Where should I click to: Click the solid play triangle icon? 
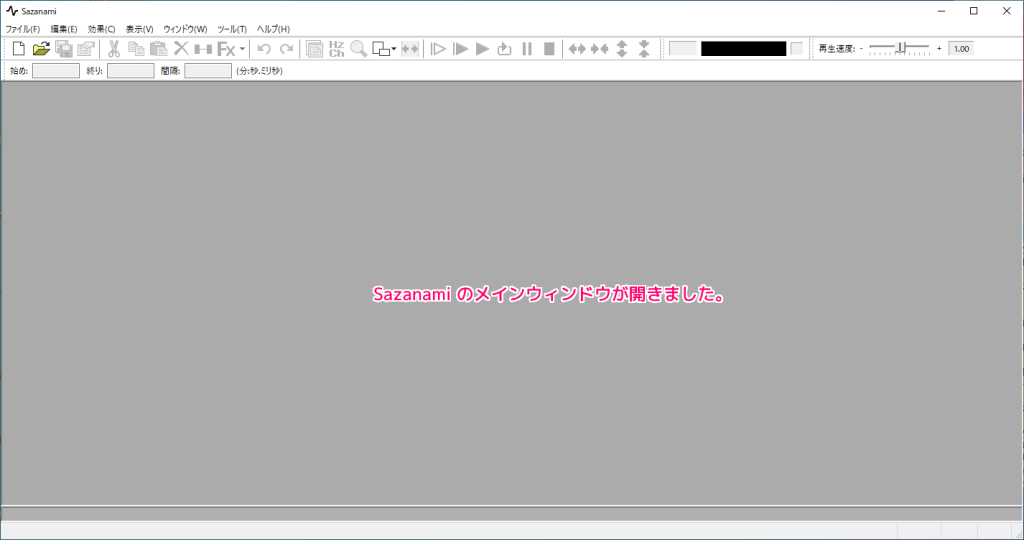pos(483,49)
